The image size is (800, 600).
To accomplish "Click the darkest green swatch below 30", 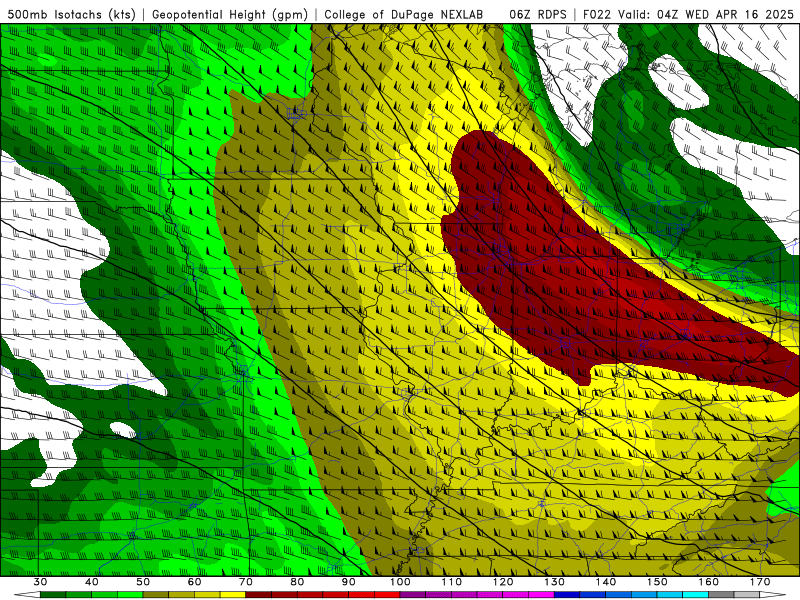I will pos(53,595).
